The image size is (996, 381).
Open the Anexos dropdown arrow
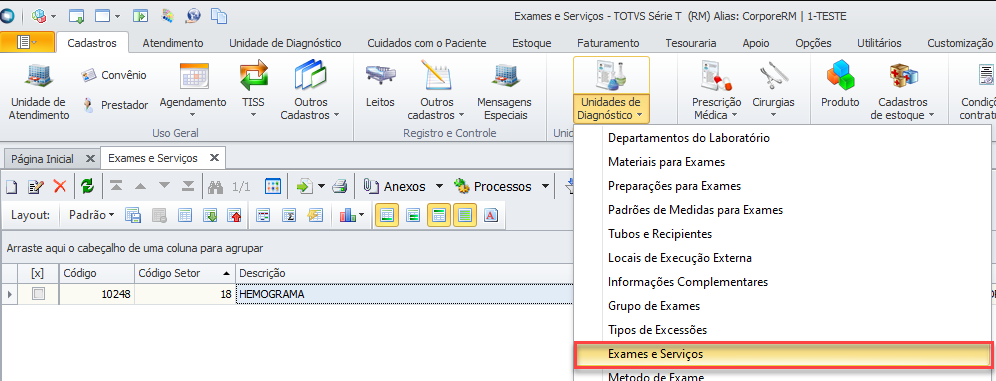pos(440,187)
